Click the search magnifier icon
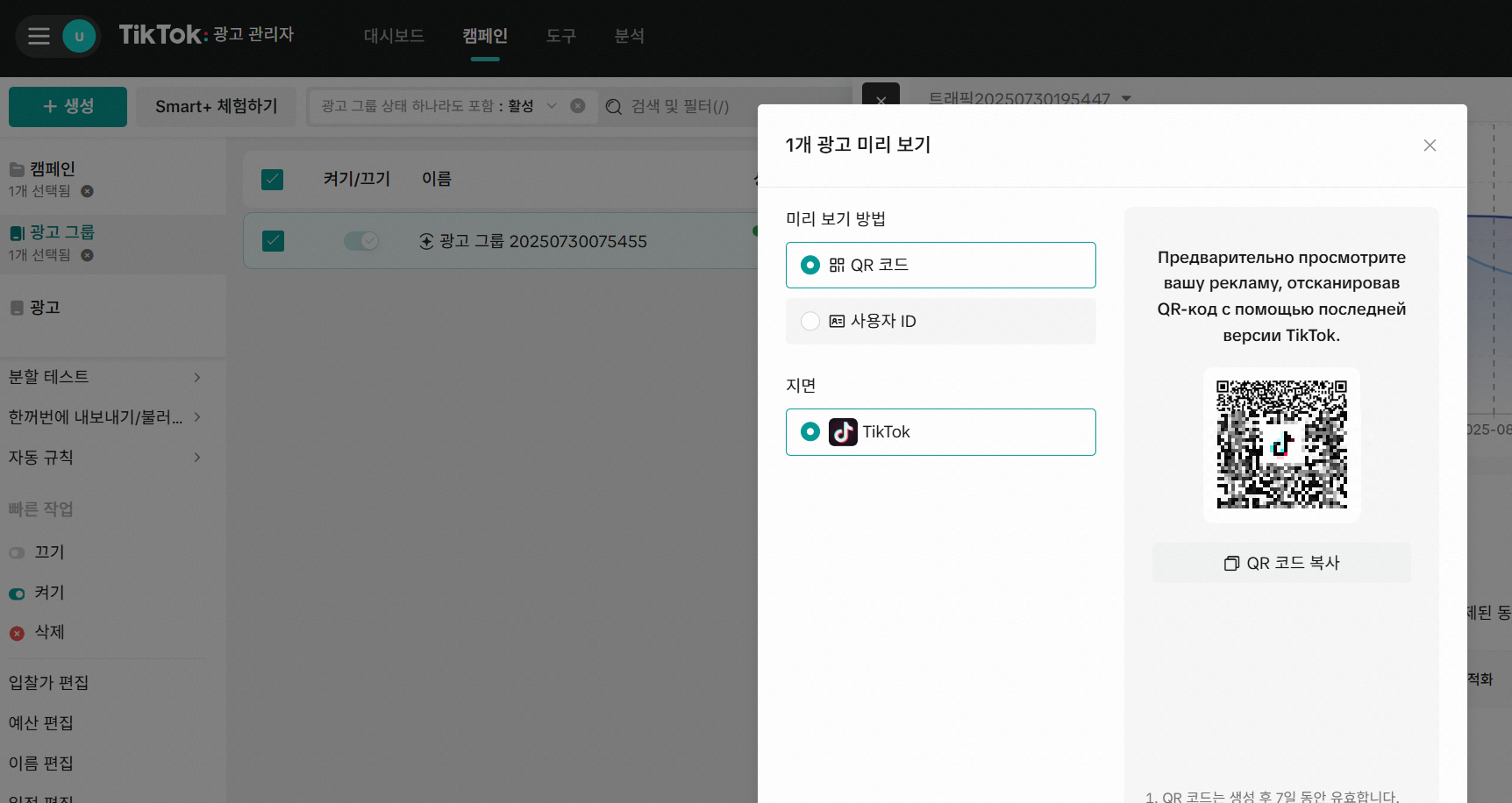The width and height of the screenshot is (1512, 803). [614, 107]
